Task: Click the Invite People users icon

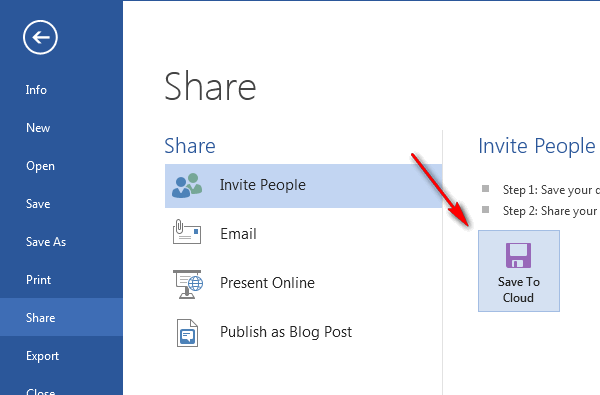Action: click(187, 186)
